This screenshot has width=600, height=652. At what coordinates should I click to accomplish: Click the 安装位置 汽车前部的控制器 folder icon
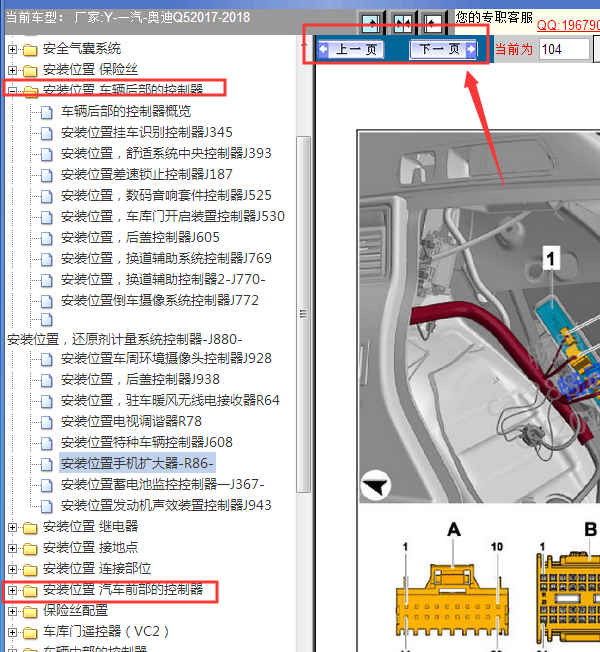(x=30, y=590)
